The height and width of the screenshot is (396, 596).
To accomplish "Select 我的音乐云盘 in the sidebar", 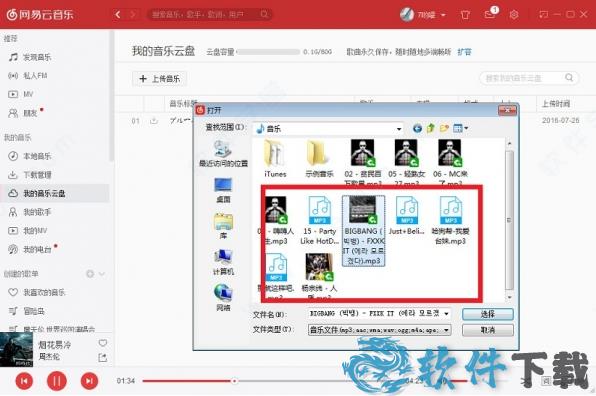I will click(x=55, y=193).
